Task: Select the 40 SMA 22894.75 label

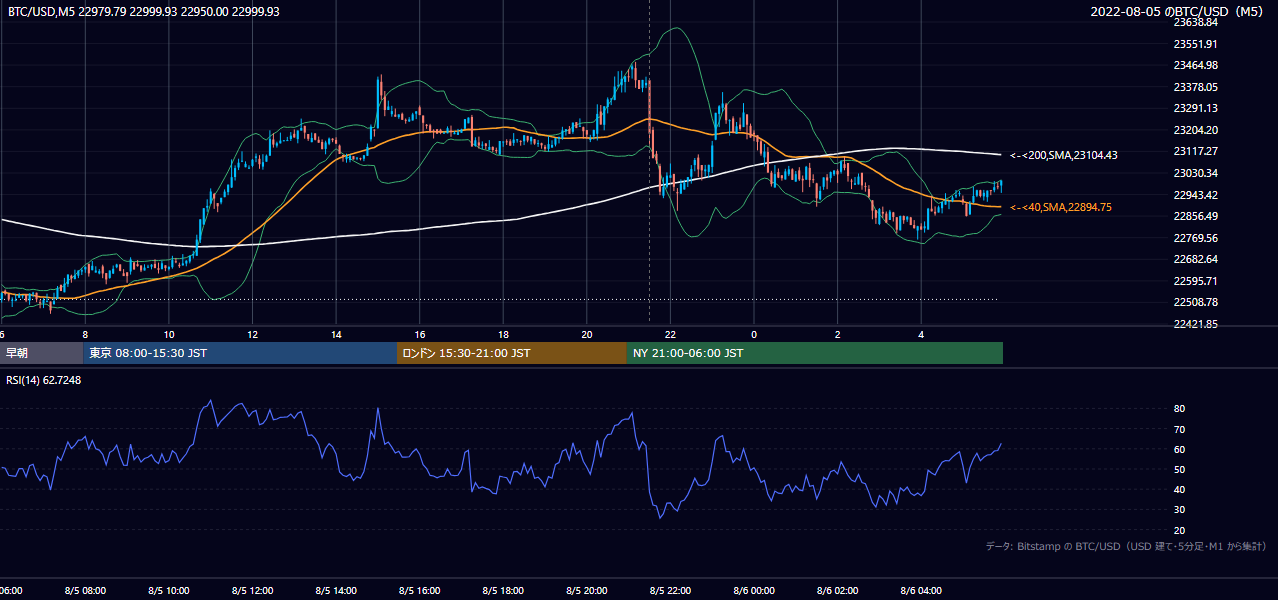Action: click(x=1062, y=207)
